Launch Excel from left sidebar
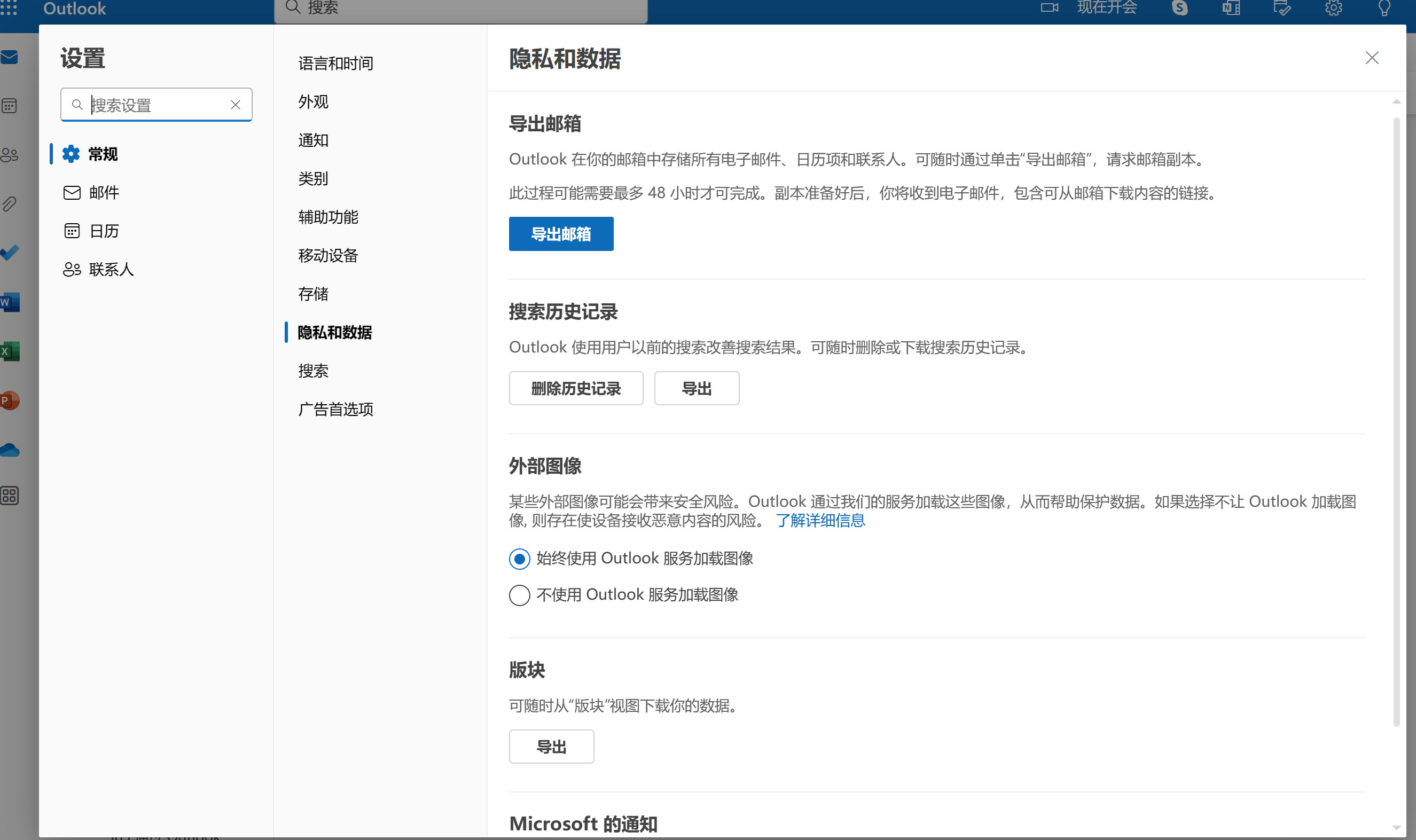Screen dimensions: 1416x840 [10, 351]
